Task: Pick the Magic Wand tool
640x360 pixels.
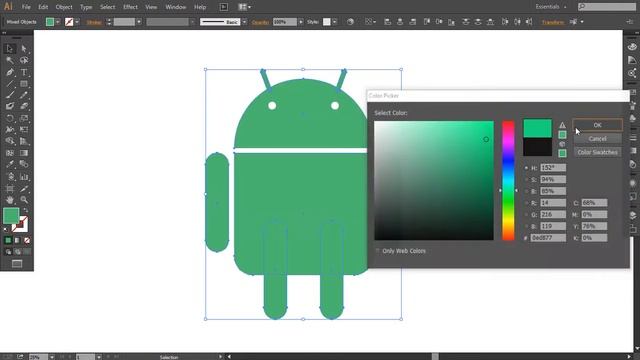Action: point(10,60)
